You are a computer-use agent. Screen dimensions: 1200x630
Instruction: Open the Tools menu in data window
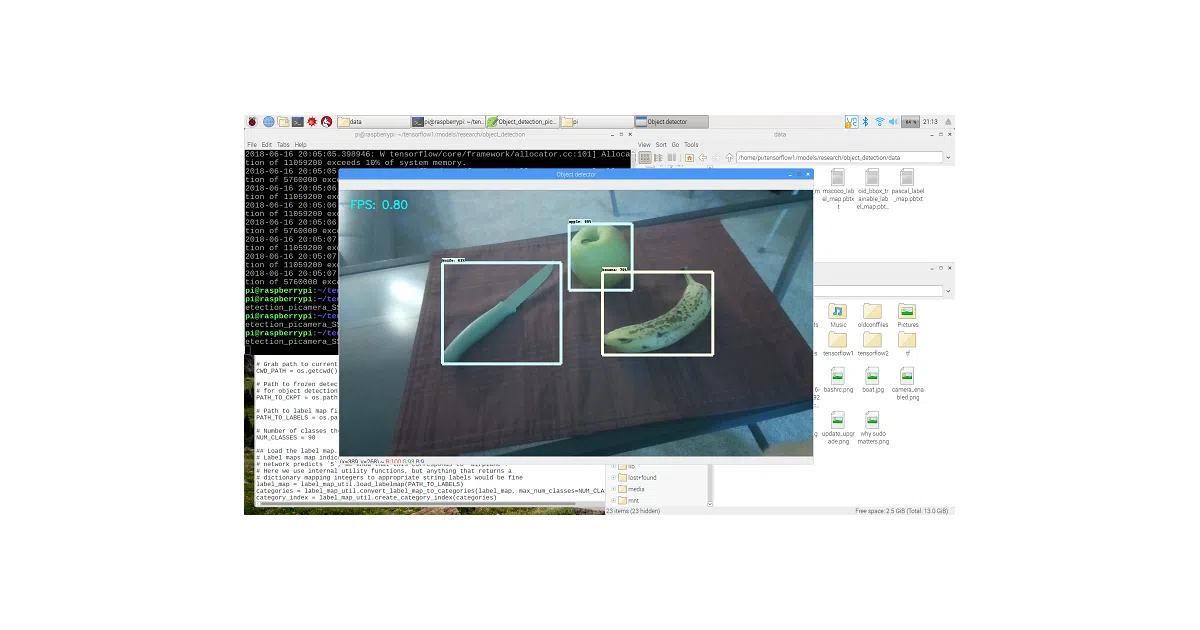click(x=691, y=145)
